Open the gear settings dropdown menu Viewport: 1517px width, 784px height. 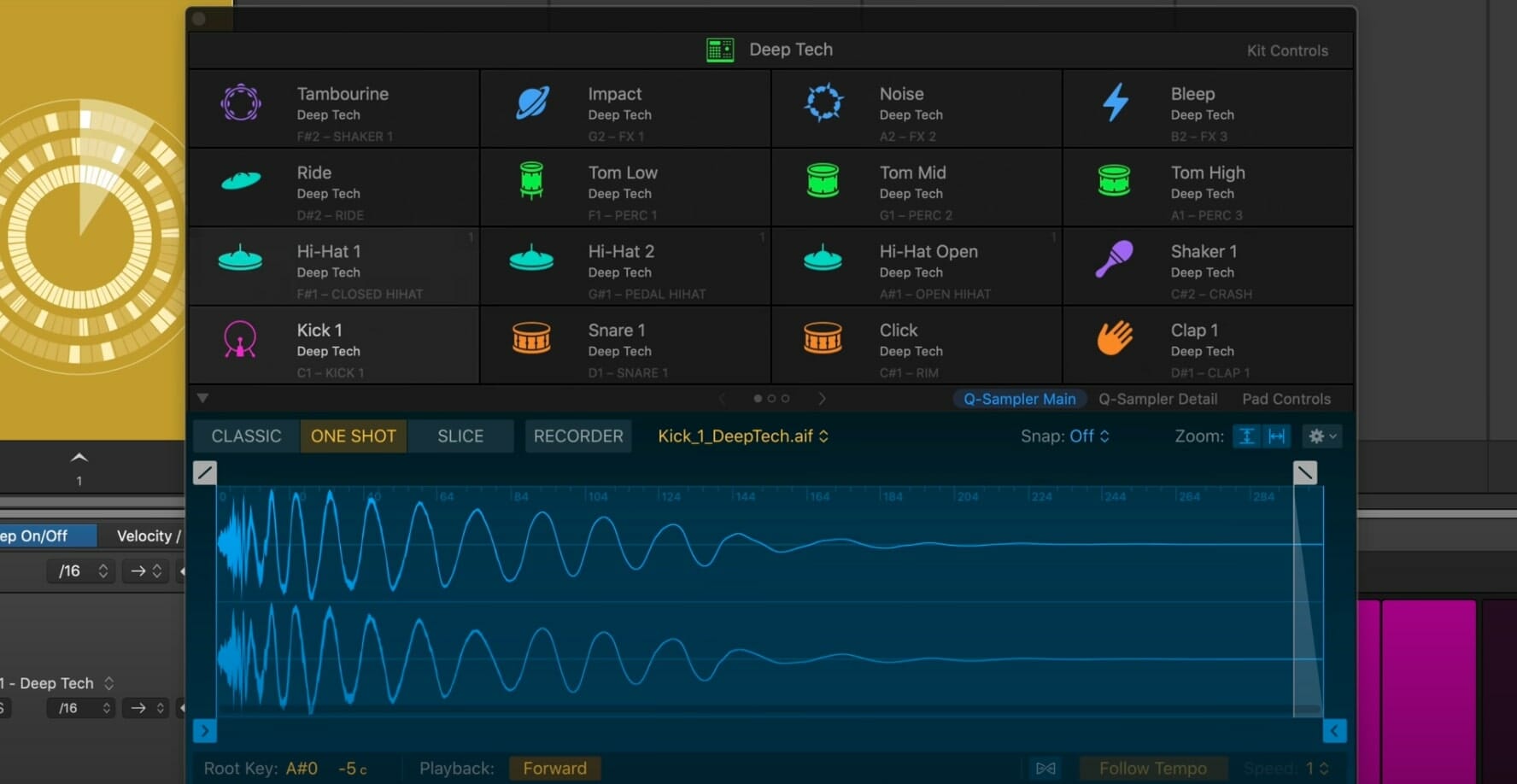click(1321, 436)
